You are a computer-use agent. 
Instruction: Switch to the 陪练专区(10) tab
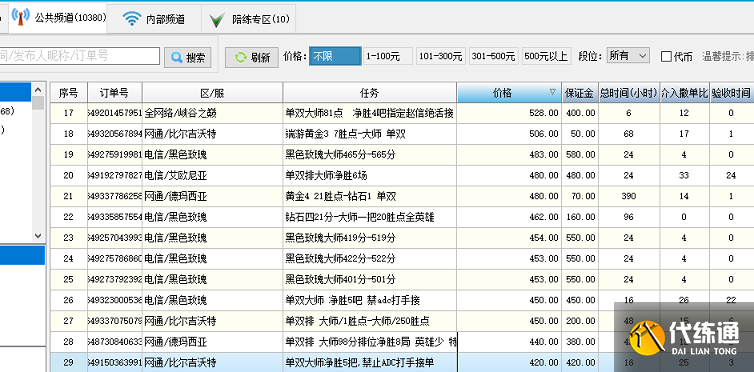(249, 19)
